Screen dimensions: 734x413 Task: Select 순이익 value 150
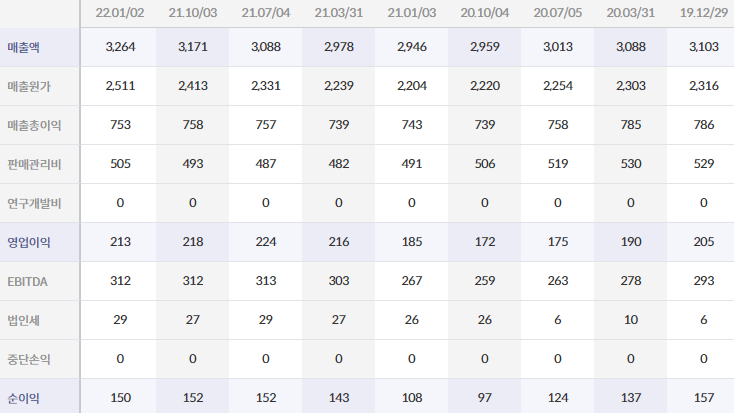[x=120, y=398]
